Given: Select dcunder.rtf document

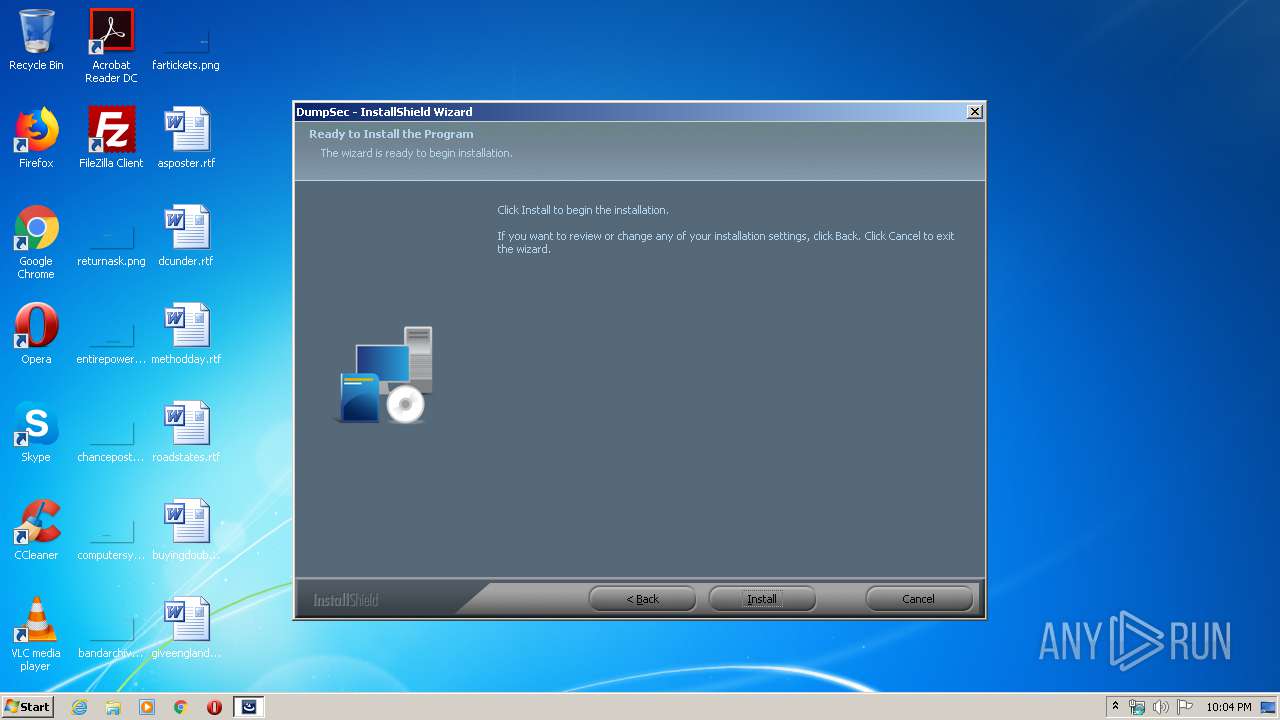Looking at the screenshot, I should (x=186, y=236).
